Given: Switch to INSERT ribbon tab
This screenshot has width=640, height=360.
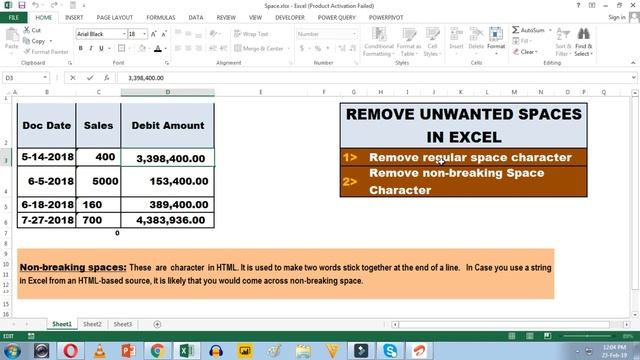Looking at the screenshot, I should point(74,18).
